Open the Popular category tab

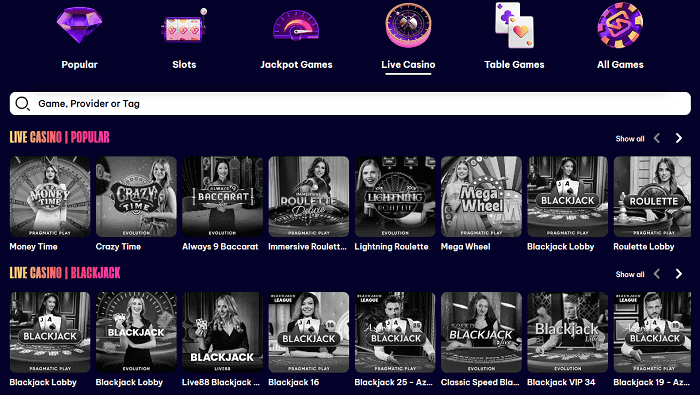click(x=79, y=65)
